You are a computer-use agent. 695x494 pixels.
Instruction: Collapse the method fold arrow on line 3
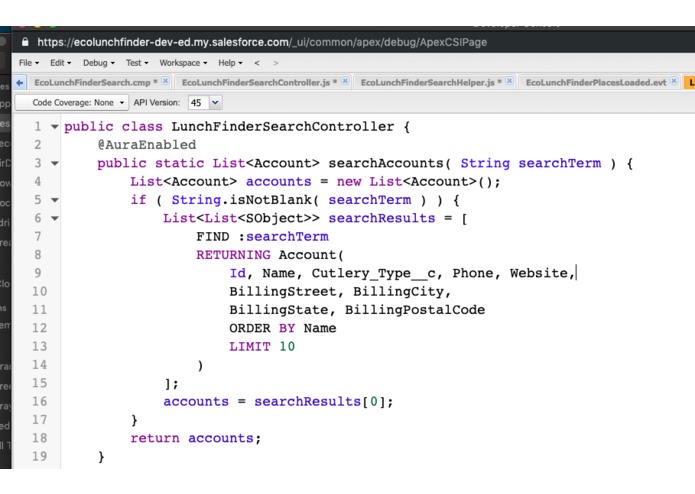tap(55, 163)
